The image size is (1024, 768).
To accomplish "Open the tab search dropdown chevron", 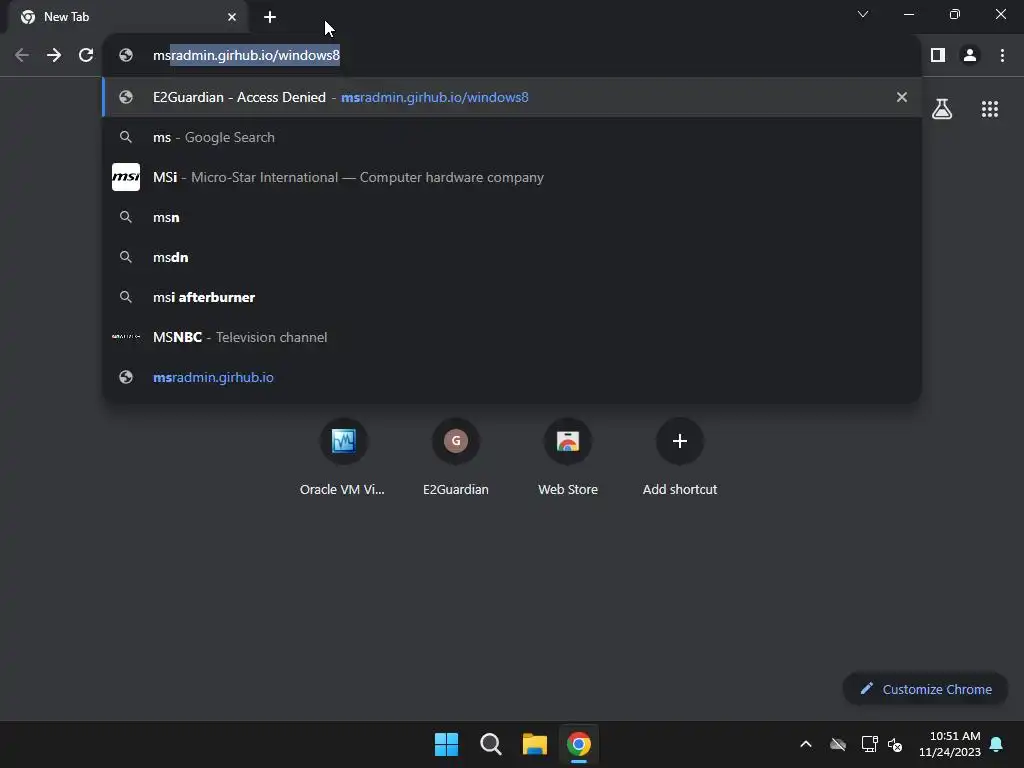I will [863, 14].
